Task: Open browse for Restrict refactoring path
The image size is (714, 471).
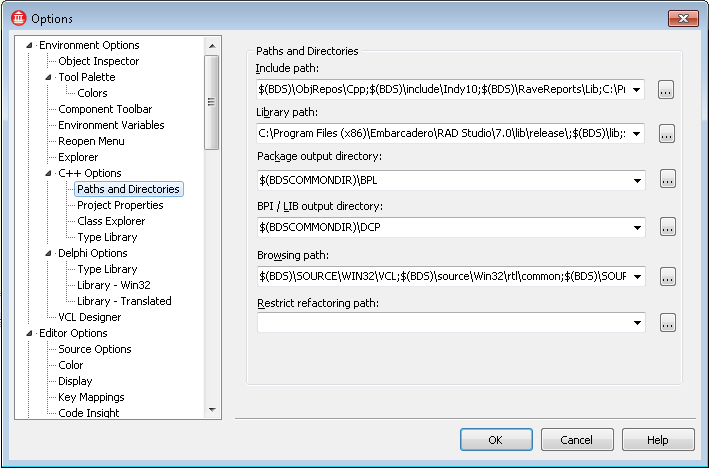Action: [x=667, y=323]
